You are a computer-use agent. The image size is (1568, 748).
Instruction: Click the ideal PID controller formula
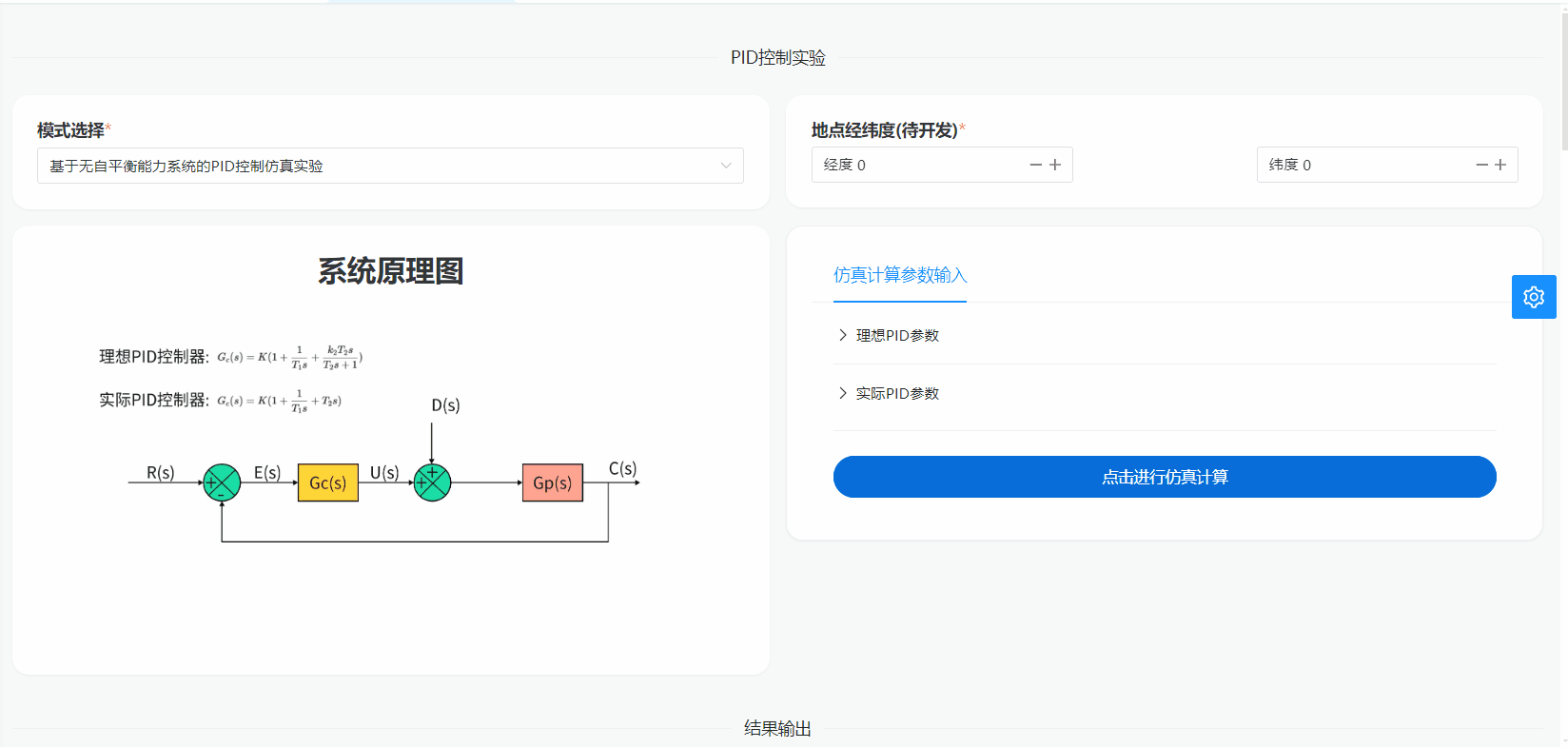289,357
